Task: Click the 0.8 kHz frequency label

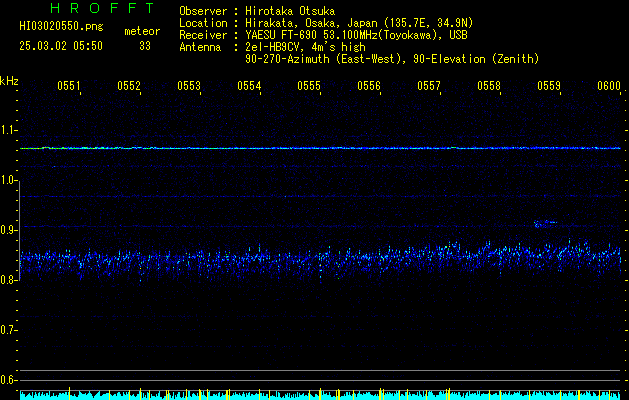Action: (8, 280)
